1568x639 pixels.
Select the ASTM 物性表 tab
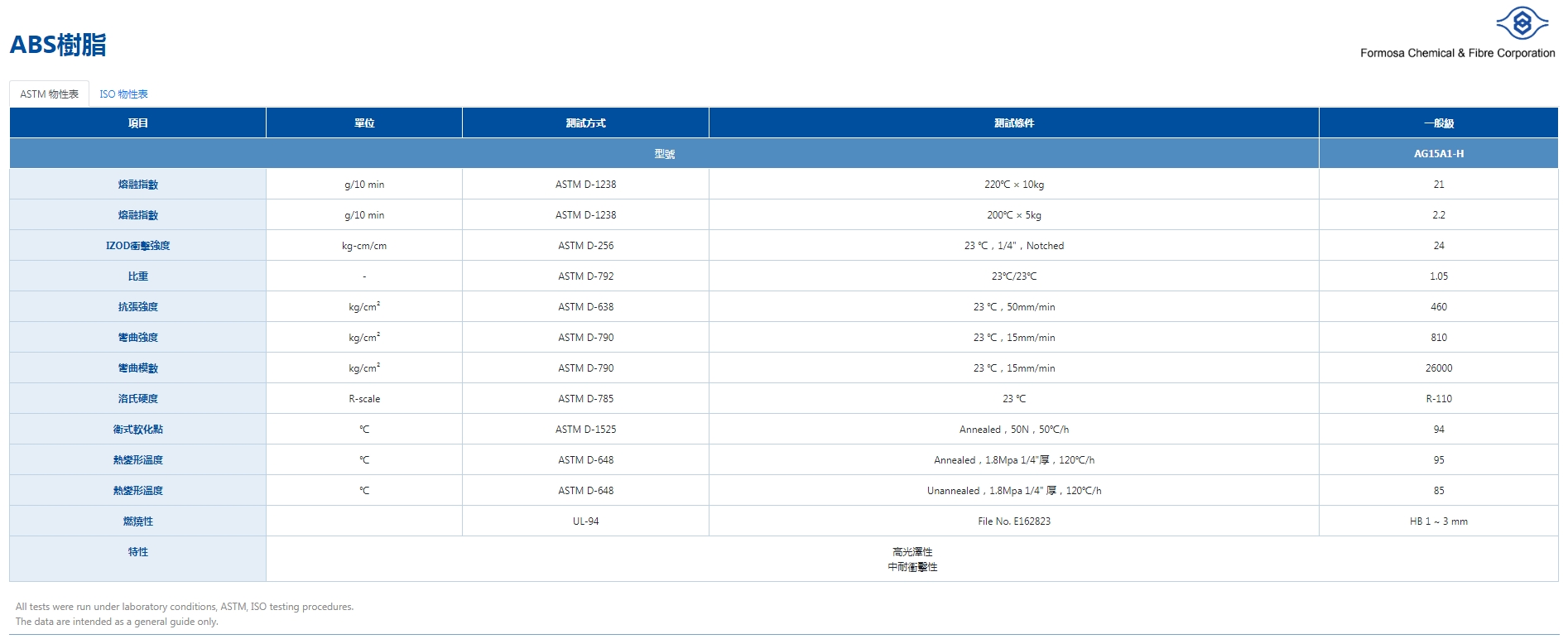pos(50,94)
